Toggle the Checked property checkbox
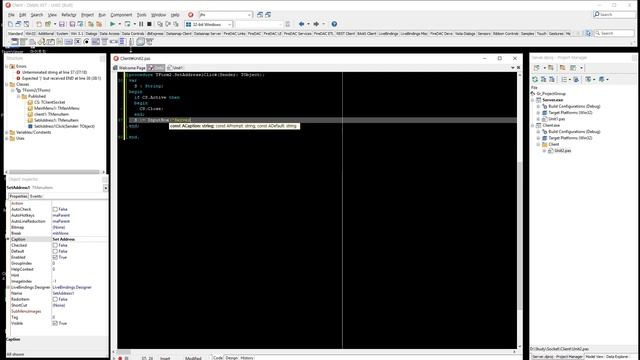Image resolution: width=640 pixels, height=360 pixels. click(x=55, y=245)
